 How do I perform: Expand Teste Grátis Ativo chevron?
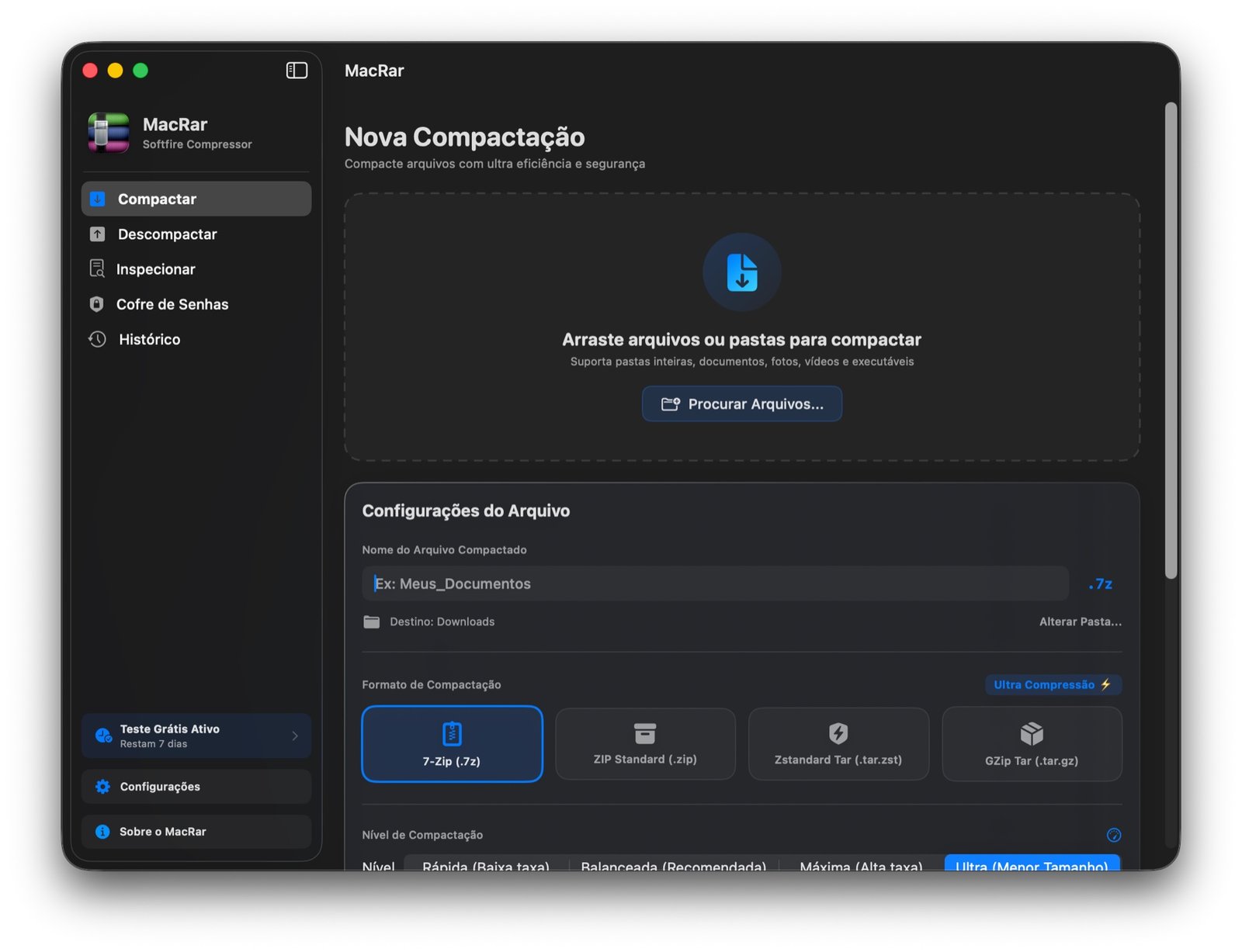coord(295,736)
